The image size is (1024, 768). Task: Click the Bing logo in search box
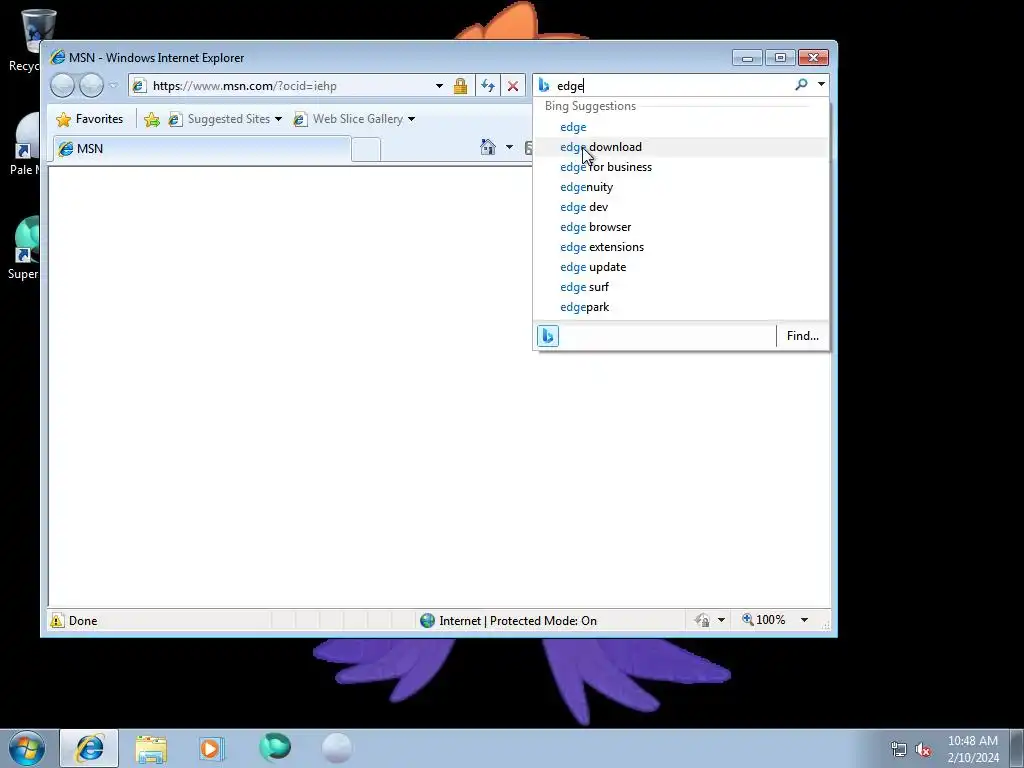click(x=543, y=85)
